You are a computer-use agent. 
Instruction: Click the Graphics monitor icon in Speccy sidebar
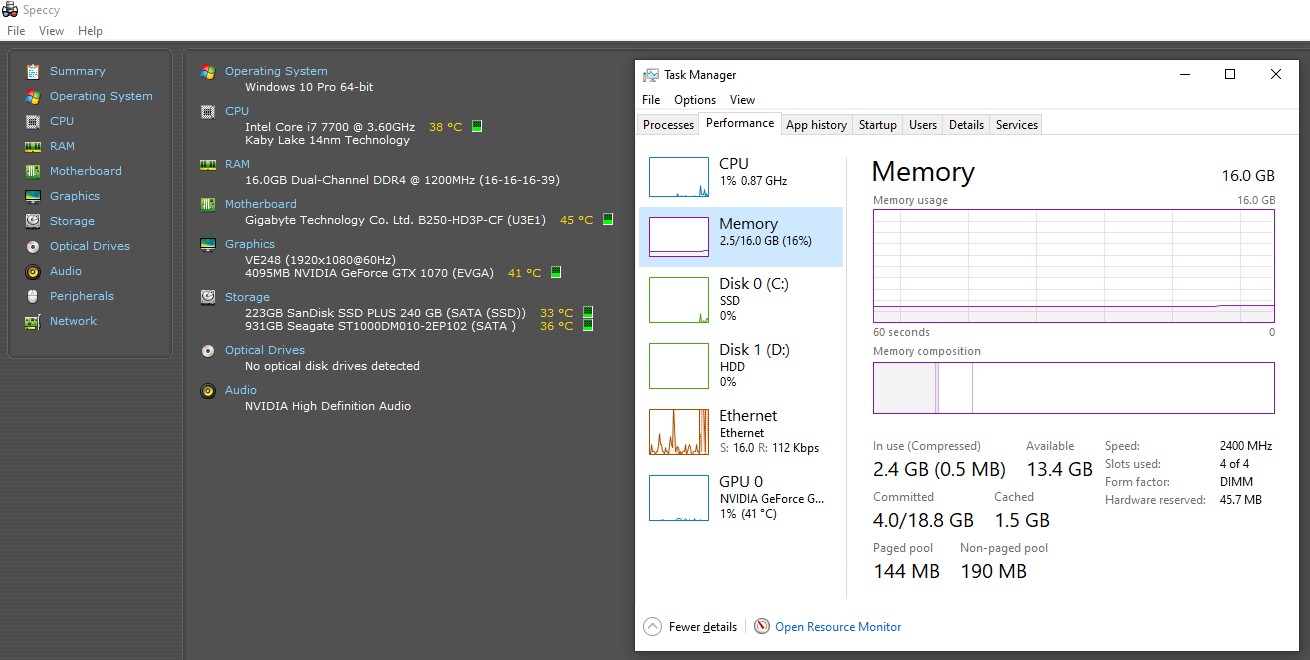33,196
